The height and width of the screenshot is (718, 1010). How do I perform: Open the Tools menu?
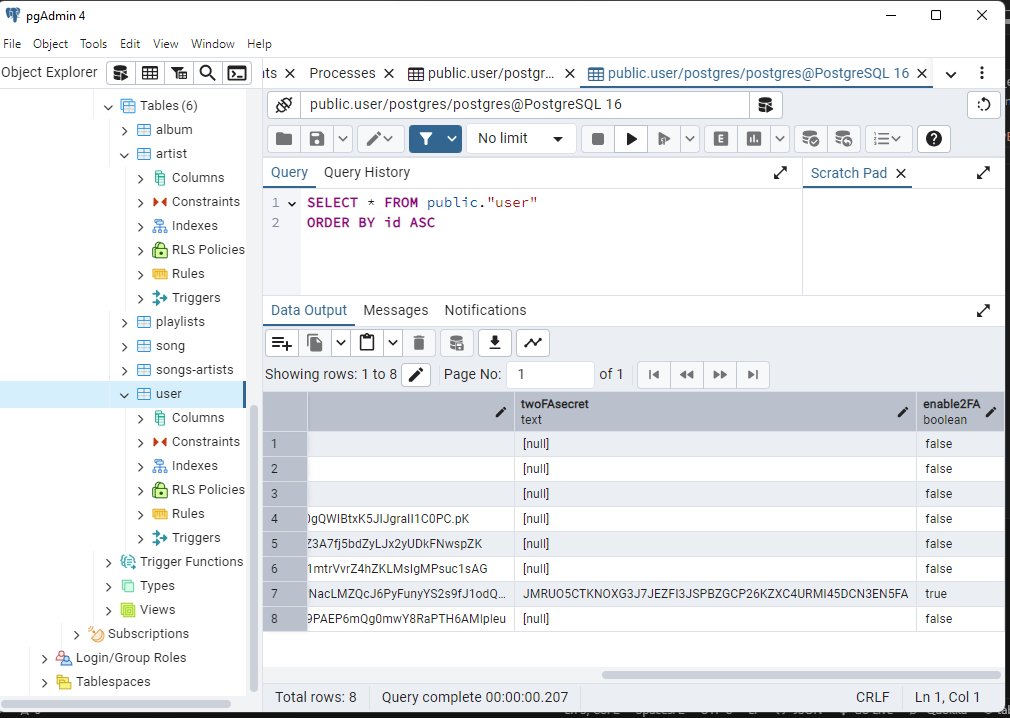(93, 44)
